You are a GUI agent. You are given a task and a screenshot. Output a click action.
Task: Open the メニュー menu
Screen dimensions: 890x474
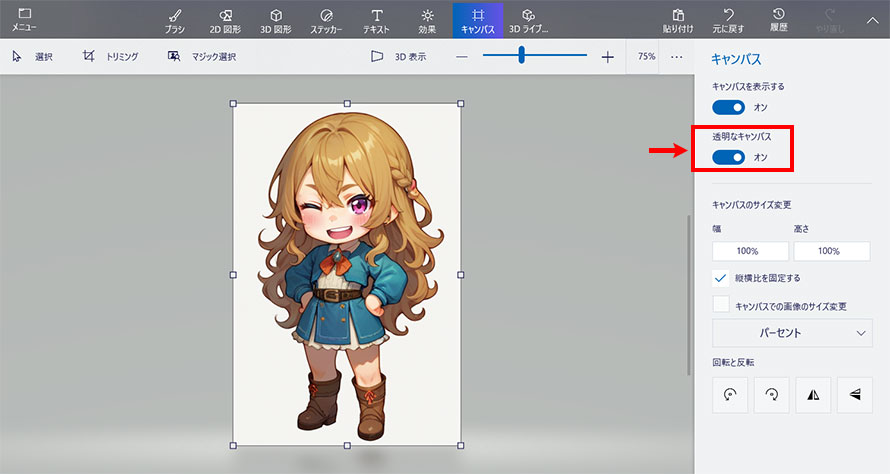click(24, 20)
